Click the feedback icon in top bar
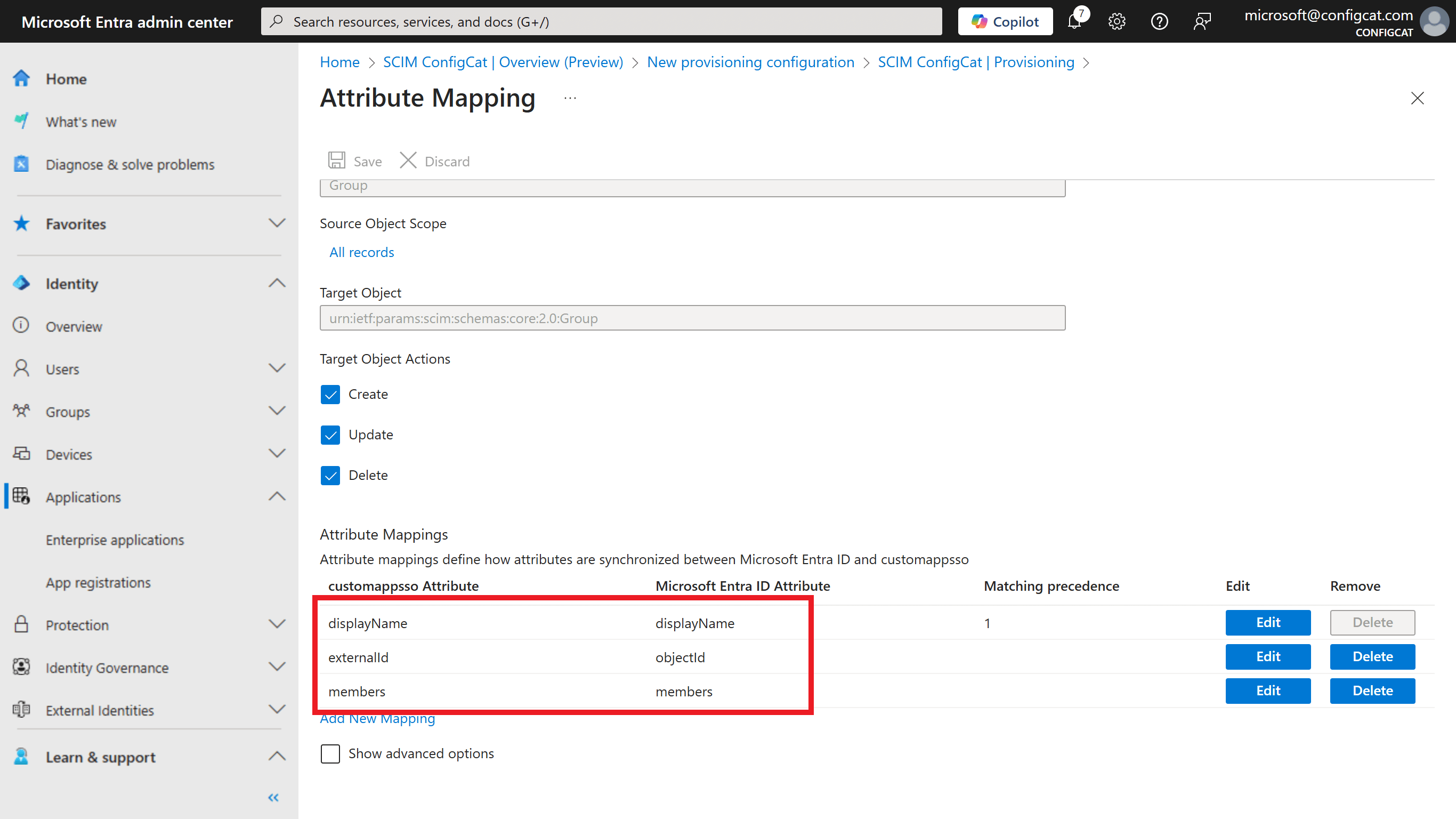 click(1202, 21)
